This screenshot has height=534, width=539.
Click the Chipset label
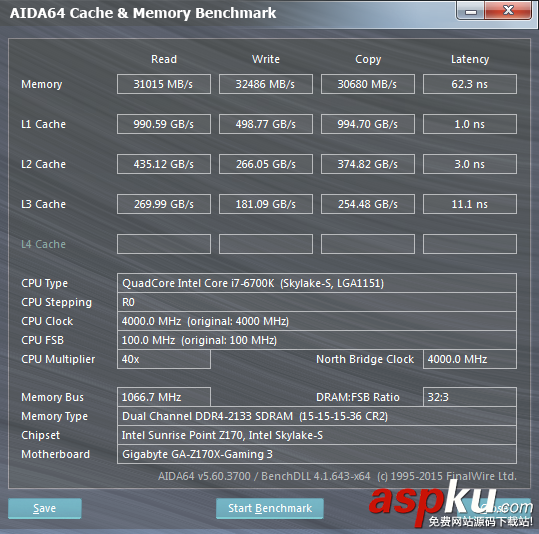[x=40, y=436]
